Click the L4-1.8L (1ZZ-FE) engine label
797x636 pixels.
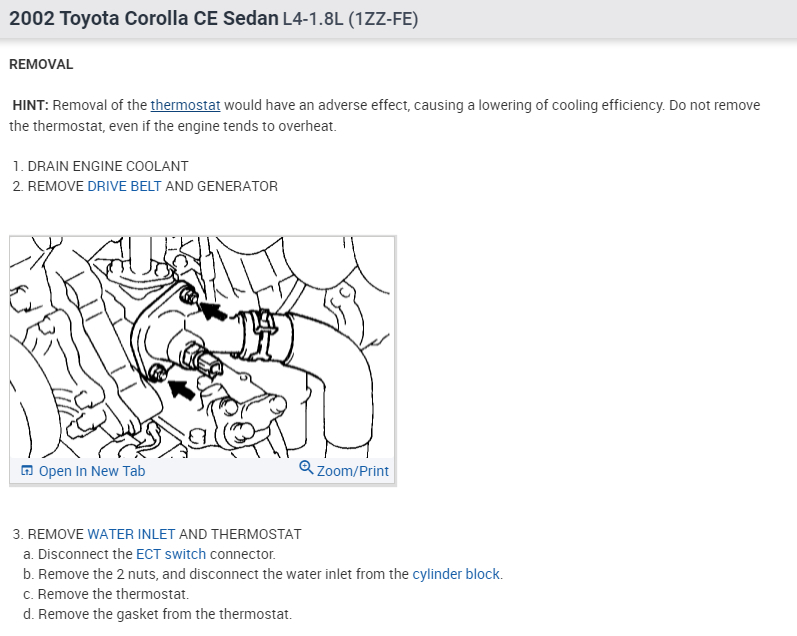[x=351, y=19]
